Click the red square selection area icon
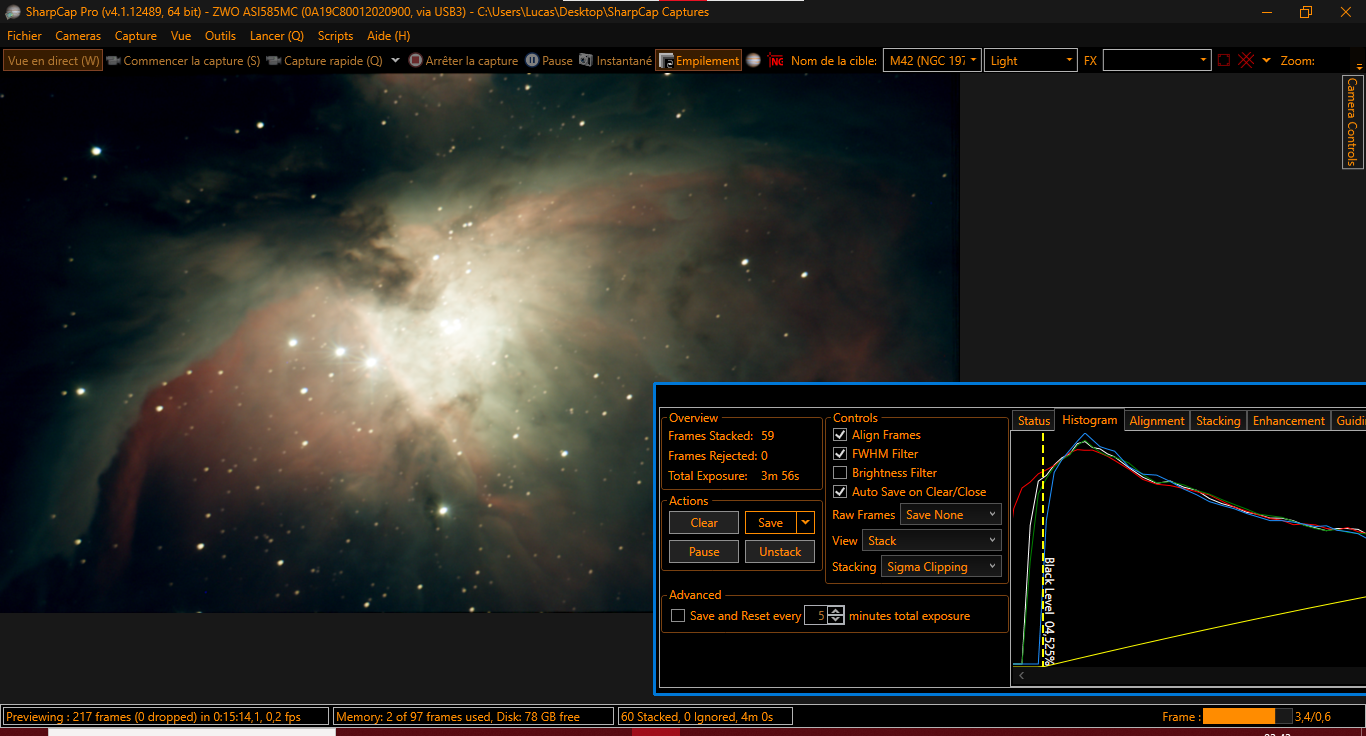 click(1224, 60)
